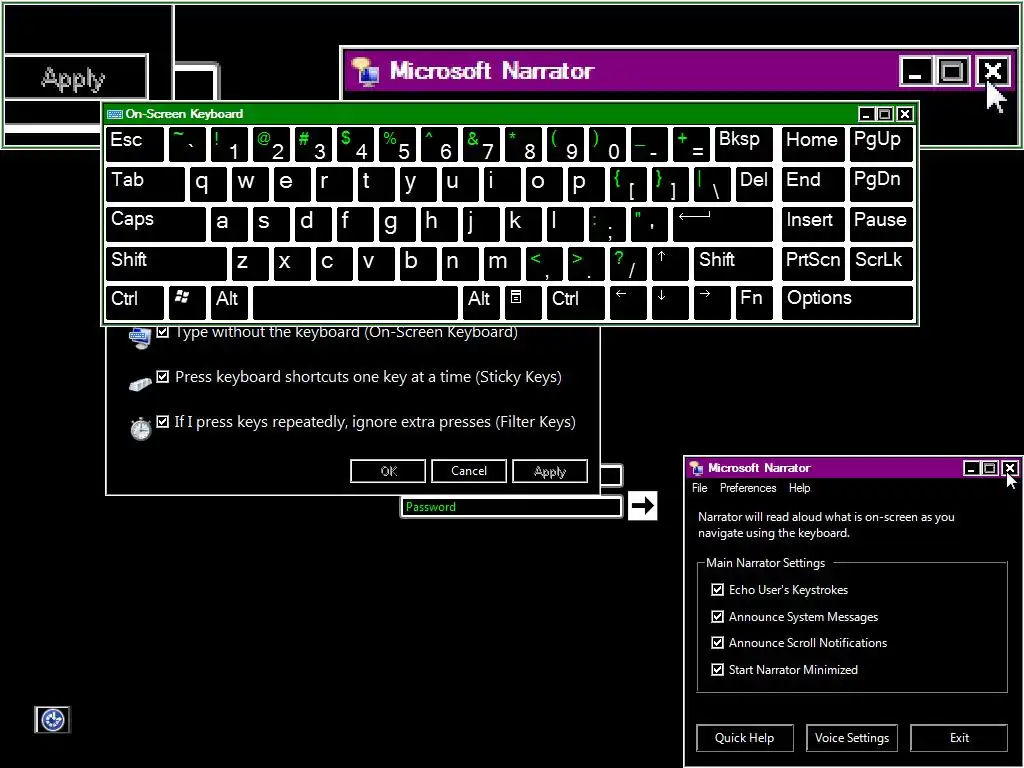Open Narrator Help menu

point(799,488)
